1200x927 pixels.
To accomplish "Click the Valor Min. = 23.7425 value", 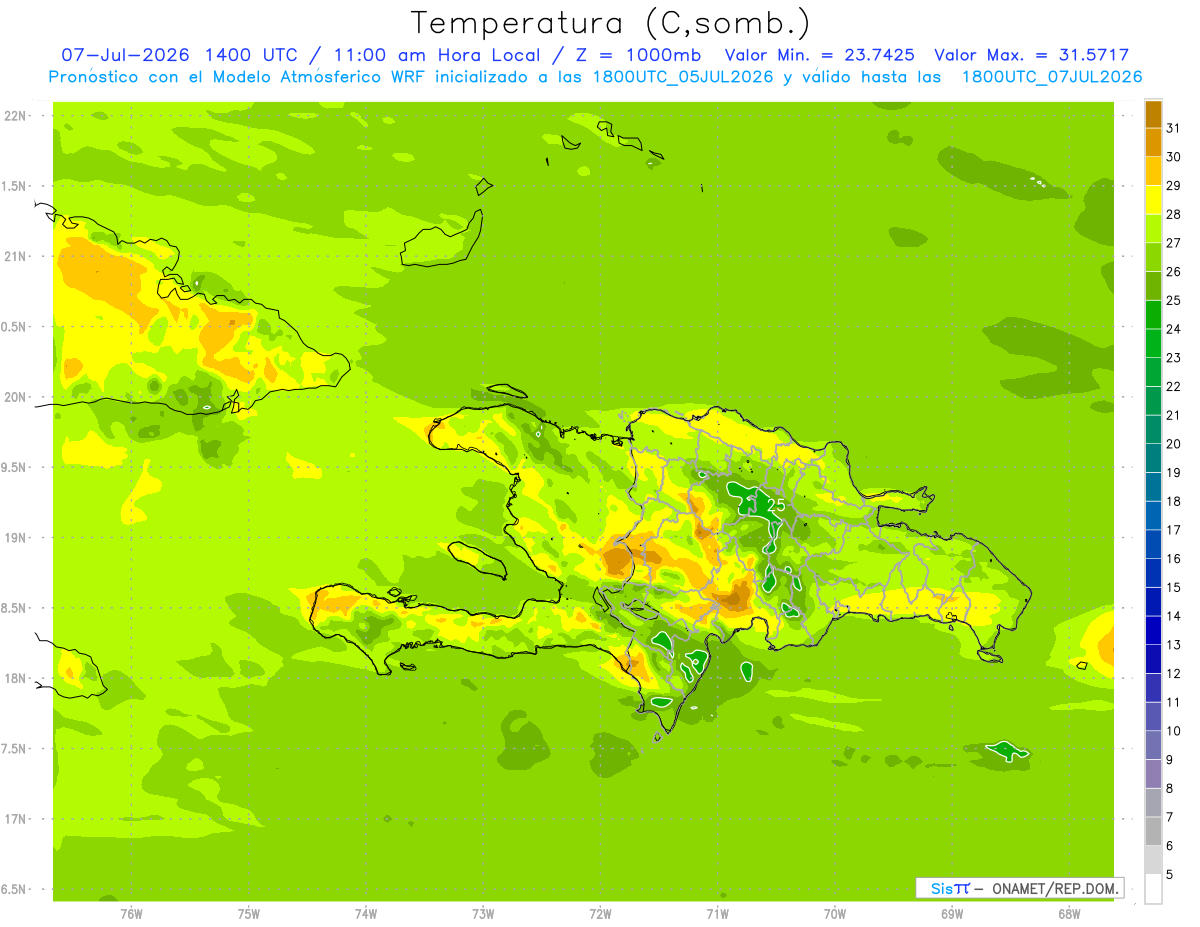I will coord(820,55).
